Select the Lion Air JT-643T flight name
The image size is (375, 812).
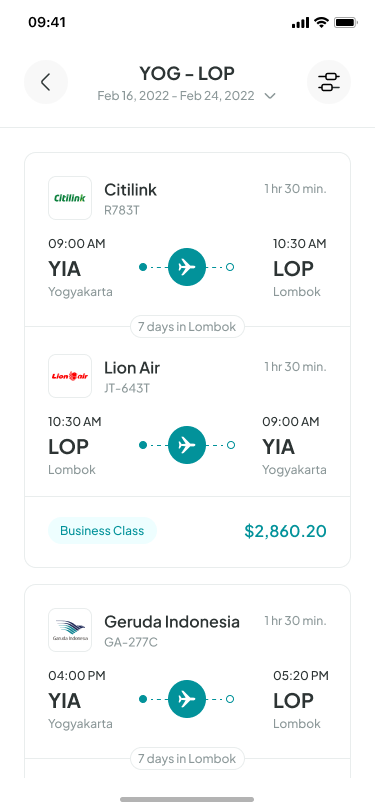[x=132, y=375]
